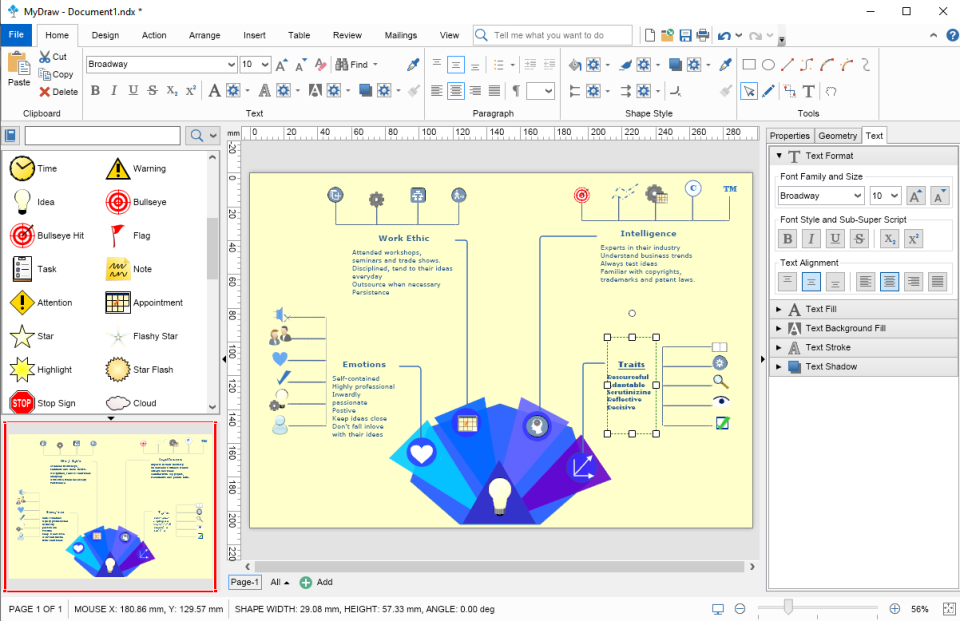The image size is (960, 621).
Task: Enable underline in the Text Format panel
Action: [835, 238]
